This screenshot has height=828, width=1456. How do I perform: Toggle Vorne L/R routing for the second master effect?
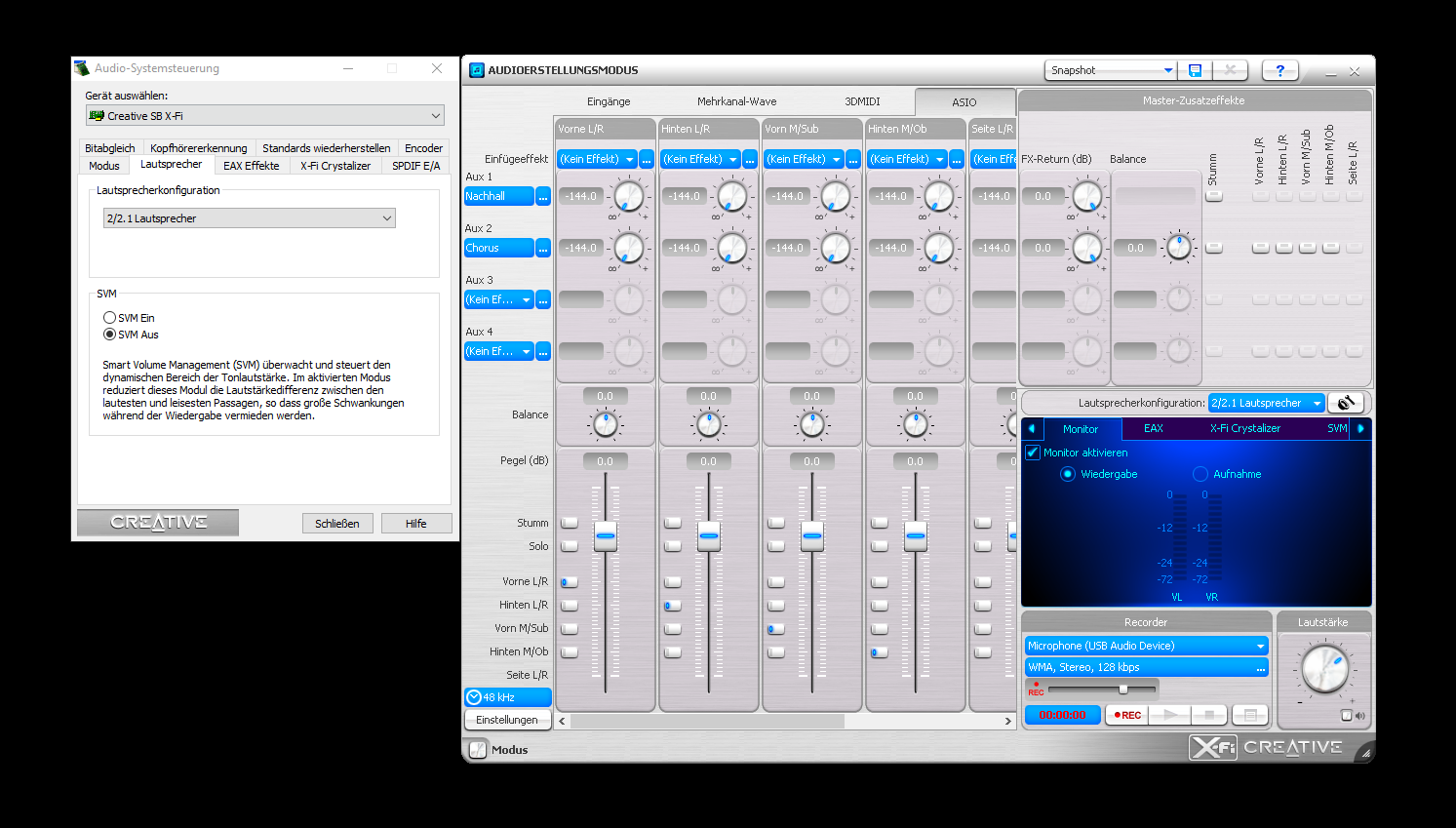click(1261, 247)
